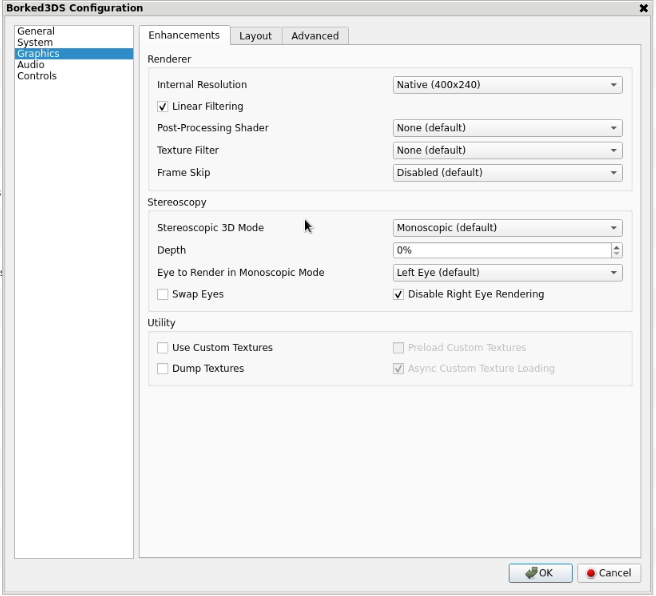This screenshot has height=596, width=656.
Task: Click the Texture Filter label
Action: (x=188, y=150)
